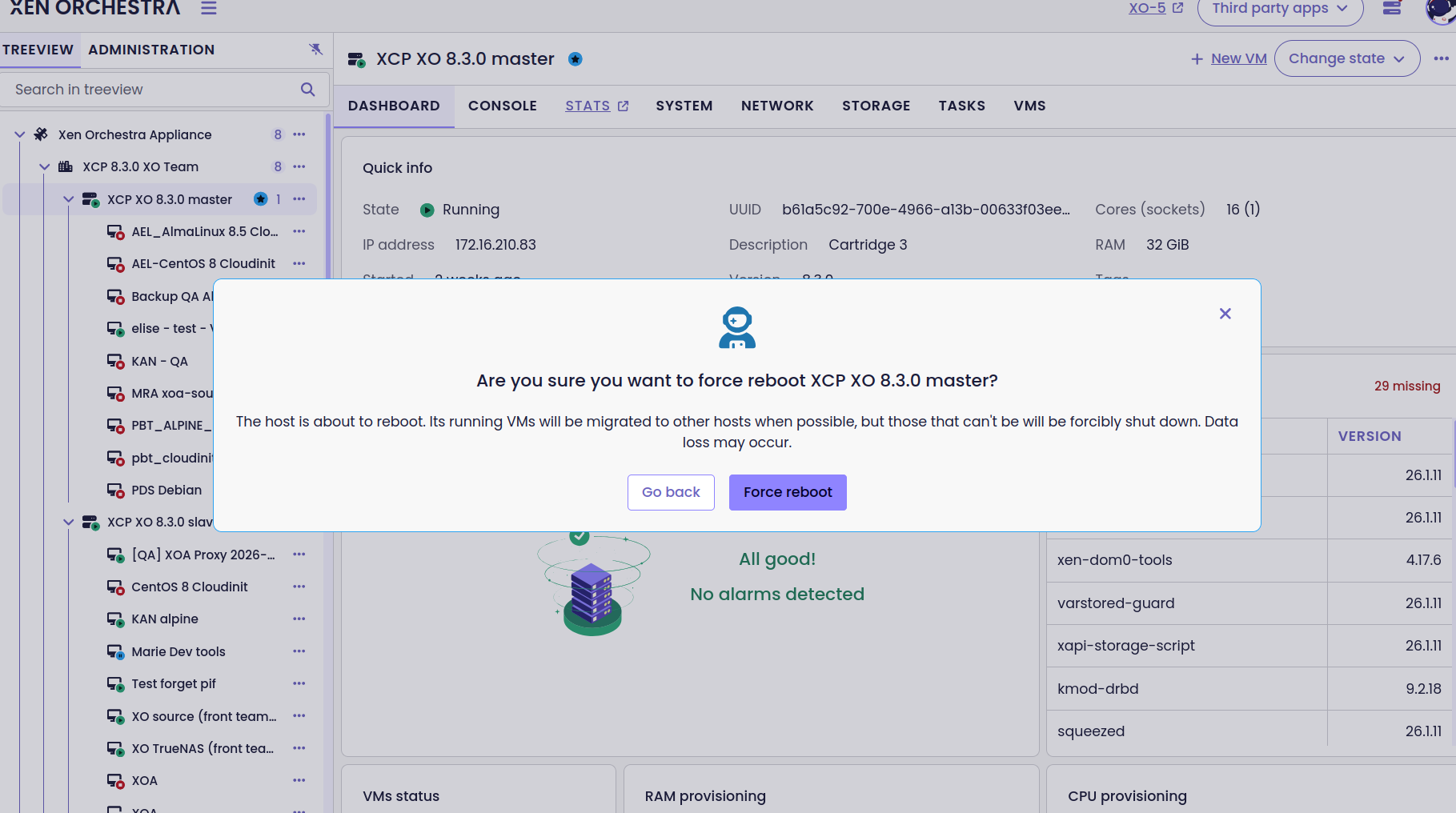This screenshot has width=1456, height=813.
Task: Select PDS Debian in tree
Action: click(x=166, y=490)
